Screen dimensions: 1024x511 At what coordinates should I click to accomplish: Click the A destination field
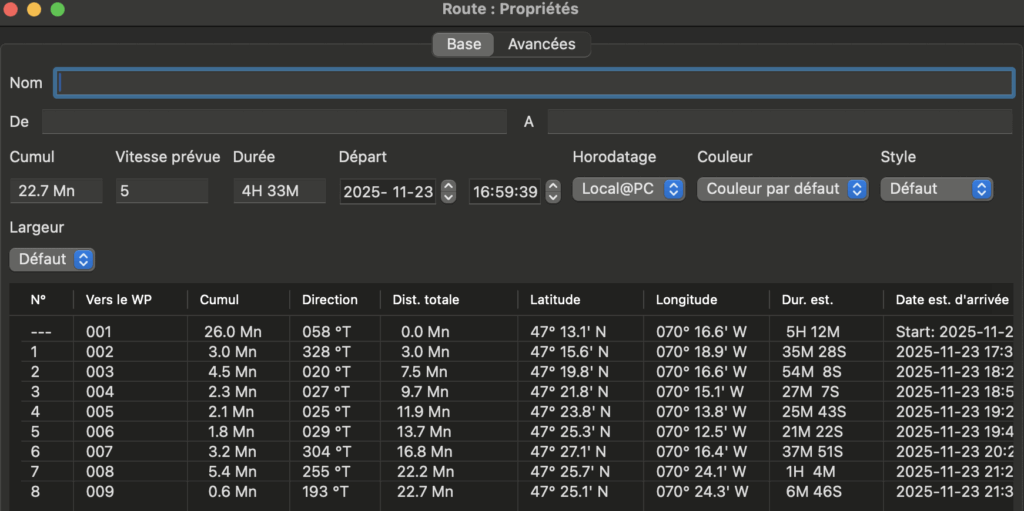780,122
